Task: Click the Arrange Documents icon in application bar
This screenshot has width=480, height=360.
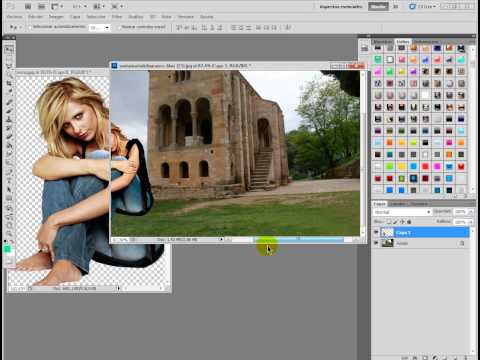Action: [99, 6]
